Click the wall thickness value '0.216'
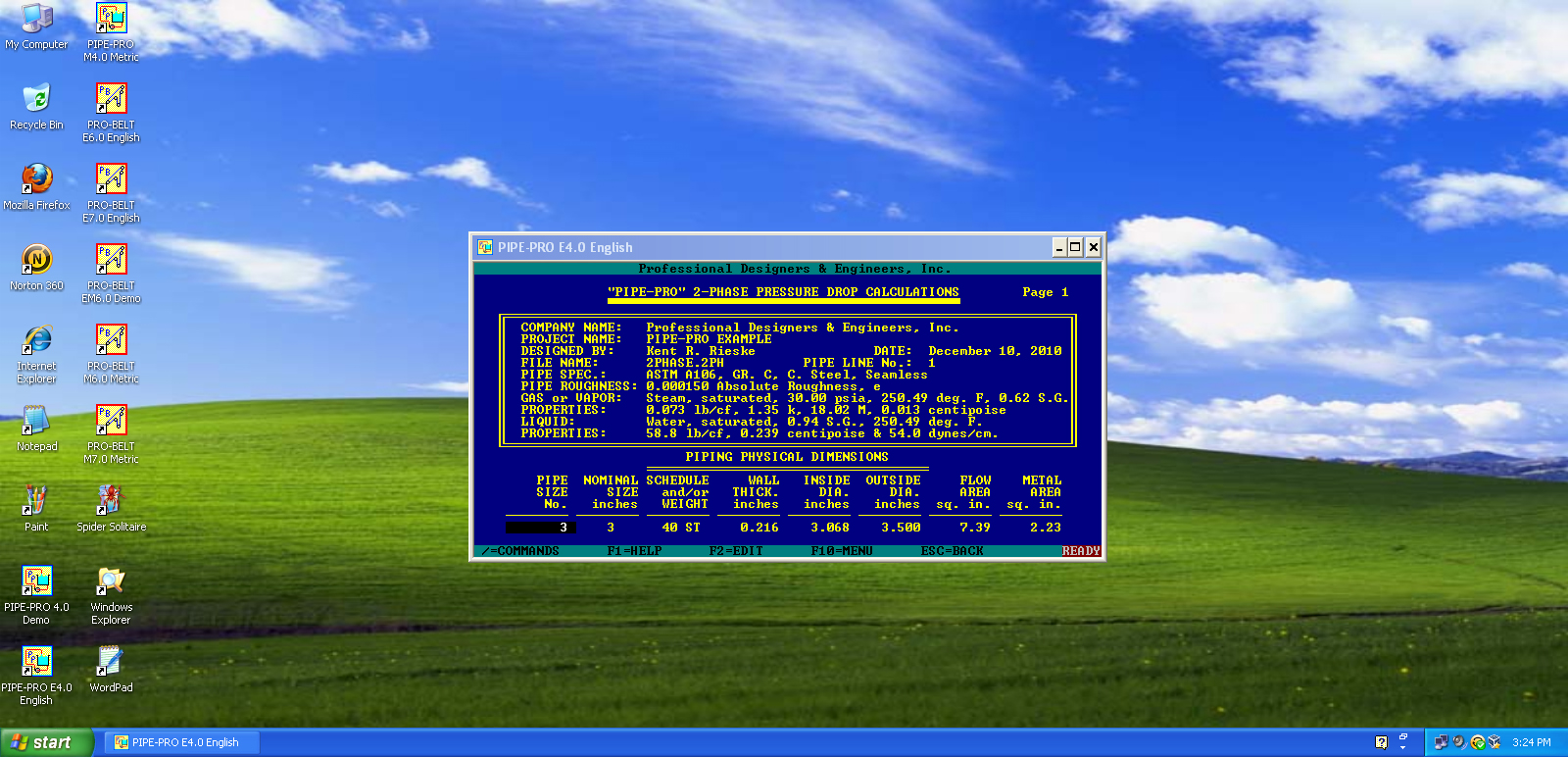Image resolution: width=1568 pixels, height=757 pixels. (759, 528)
